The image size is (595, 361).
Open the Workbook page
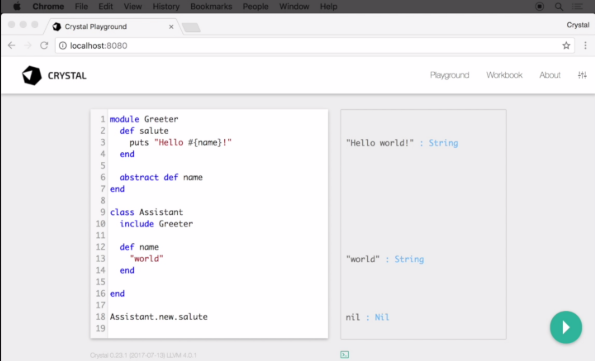tap(504, 75)
